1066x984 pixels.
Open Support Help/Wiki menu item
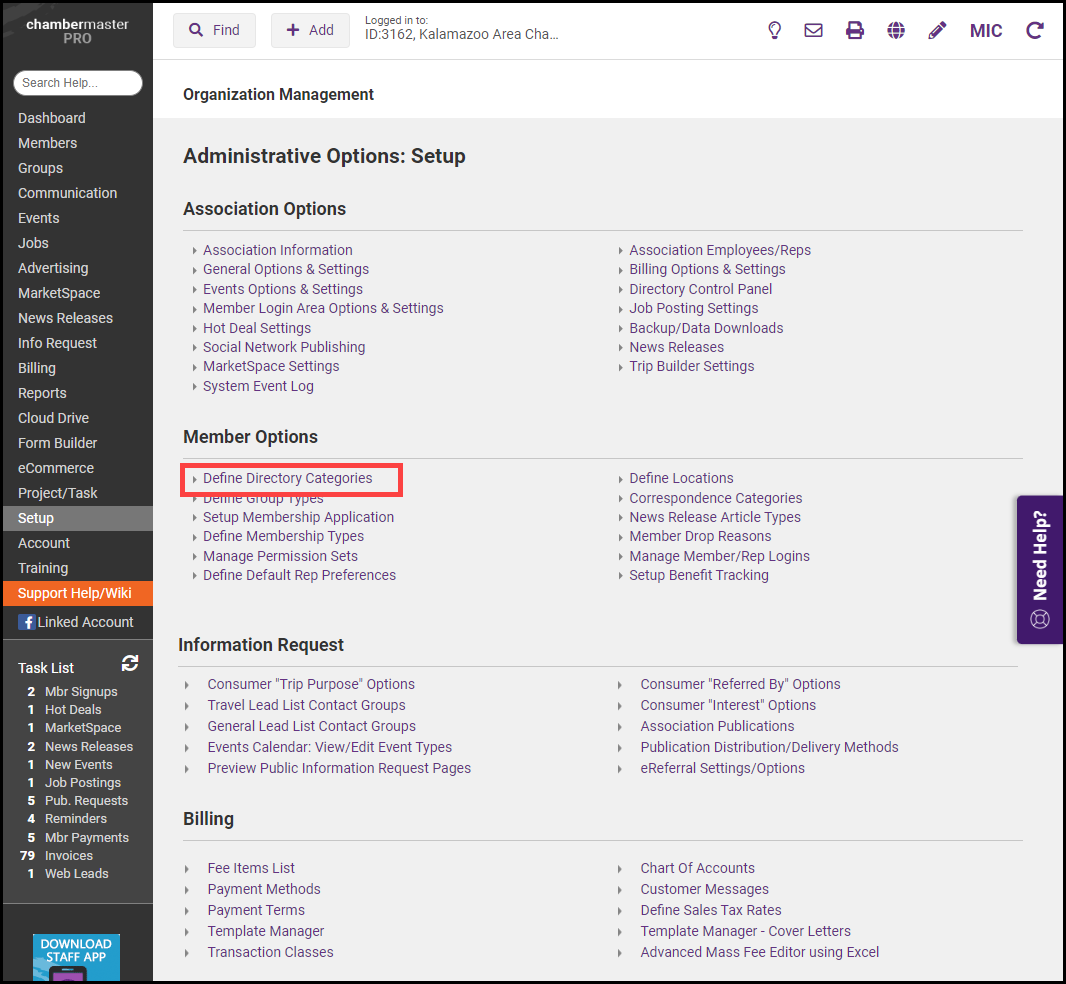pyautogui.click(x=75, y=593)
